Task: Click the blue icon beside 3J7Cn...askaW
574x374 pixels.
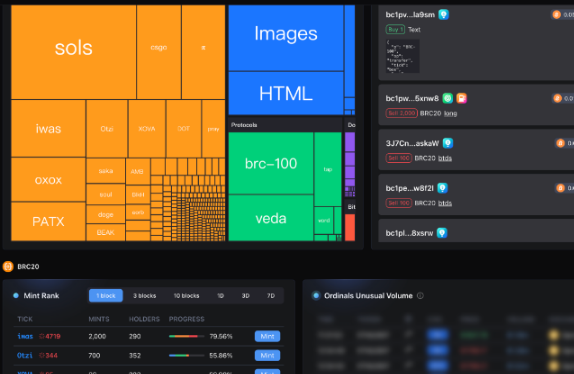Action: 448,143
